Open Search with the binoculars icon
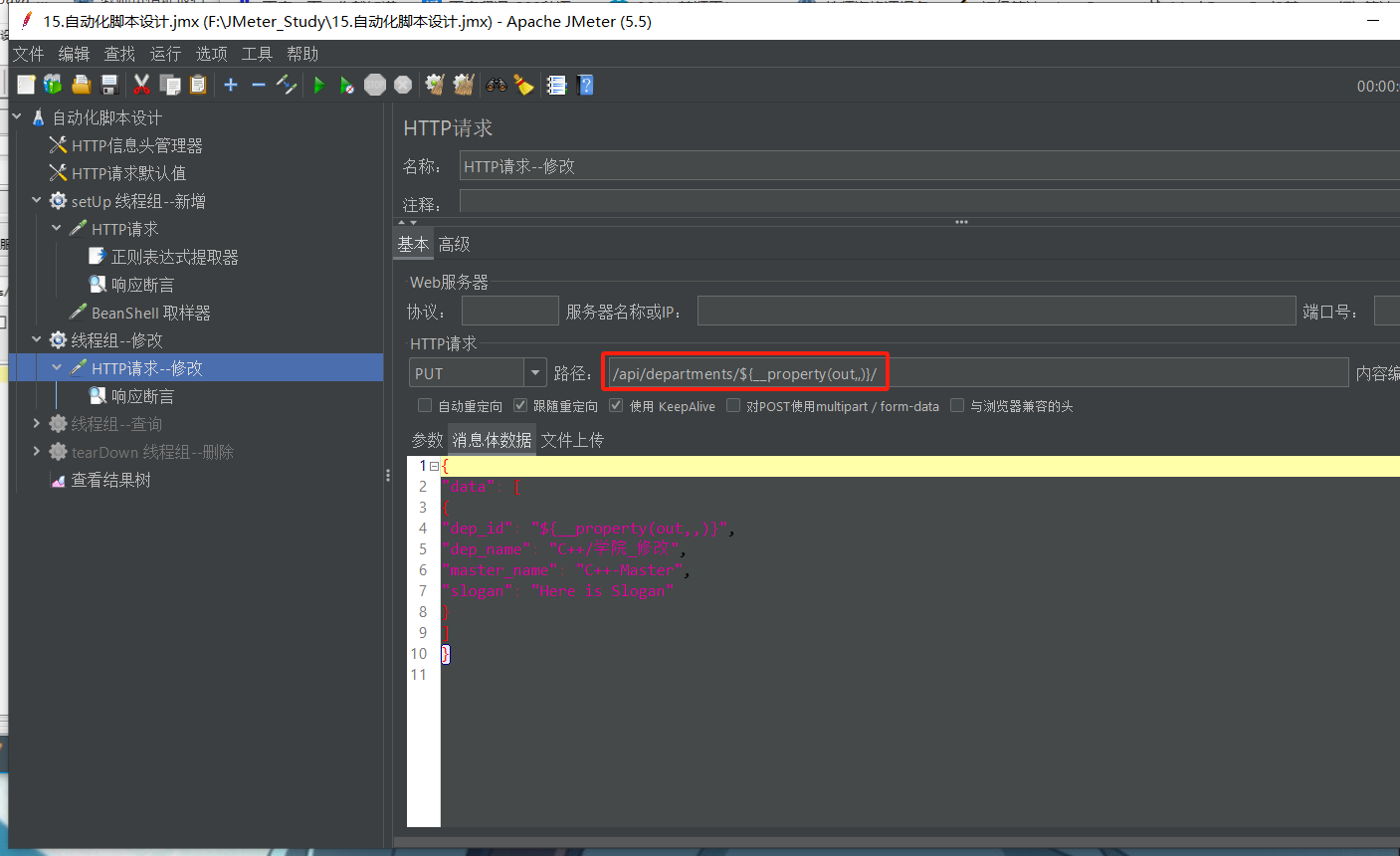This screenshot has height=856, width=1400. (496, 85)
